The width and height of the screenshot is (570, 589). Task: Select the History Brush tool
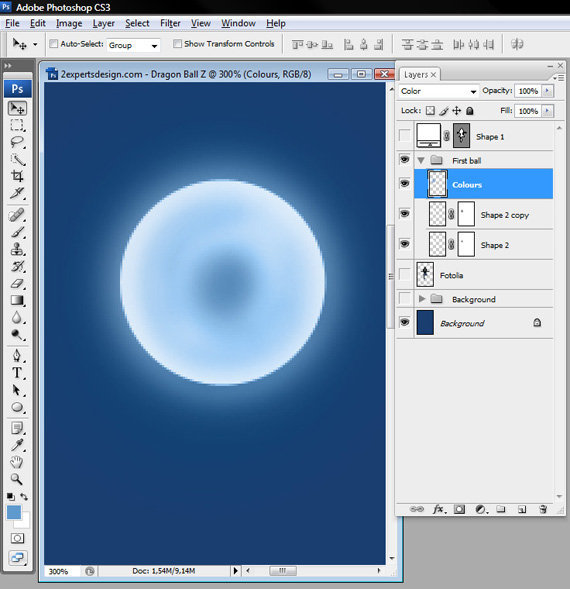click(17, 266)
